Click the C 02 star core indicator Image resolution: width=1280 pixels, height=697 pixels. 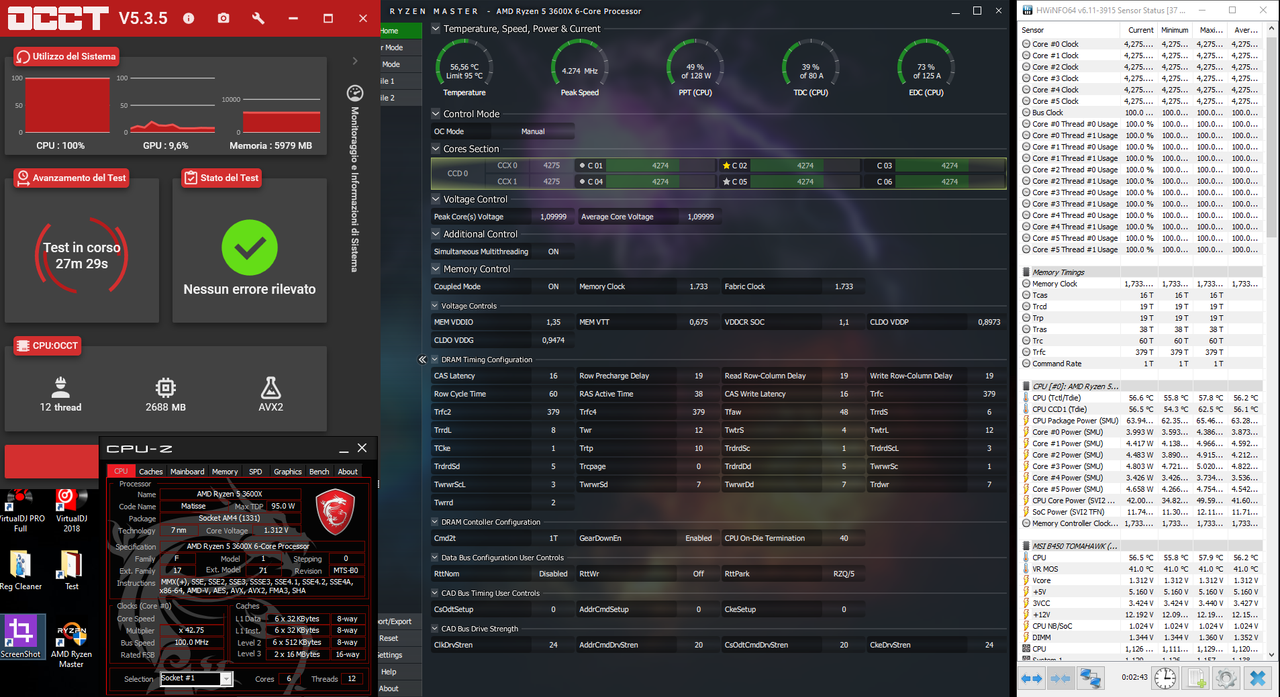727,165
